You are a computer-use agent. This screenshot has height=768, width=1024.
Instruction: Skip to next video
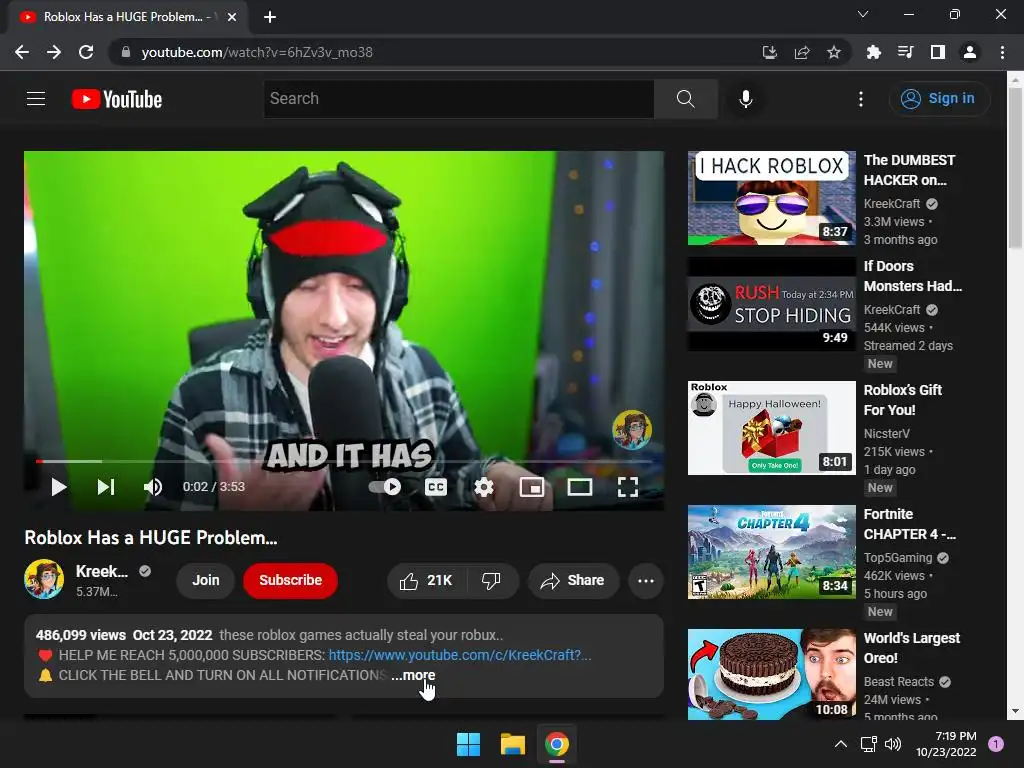click(106, 487)
